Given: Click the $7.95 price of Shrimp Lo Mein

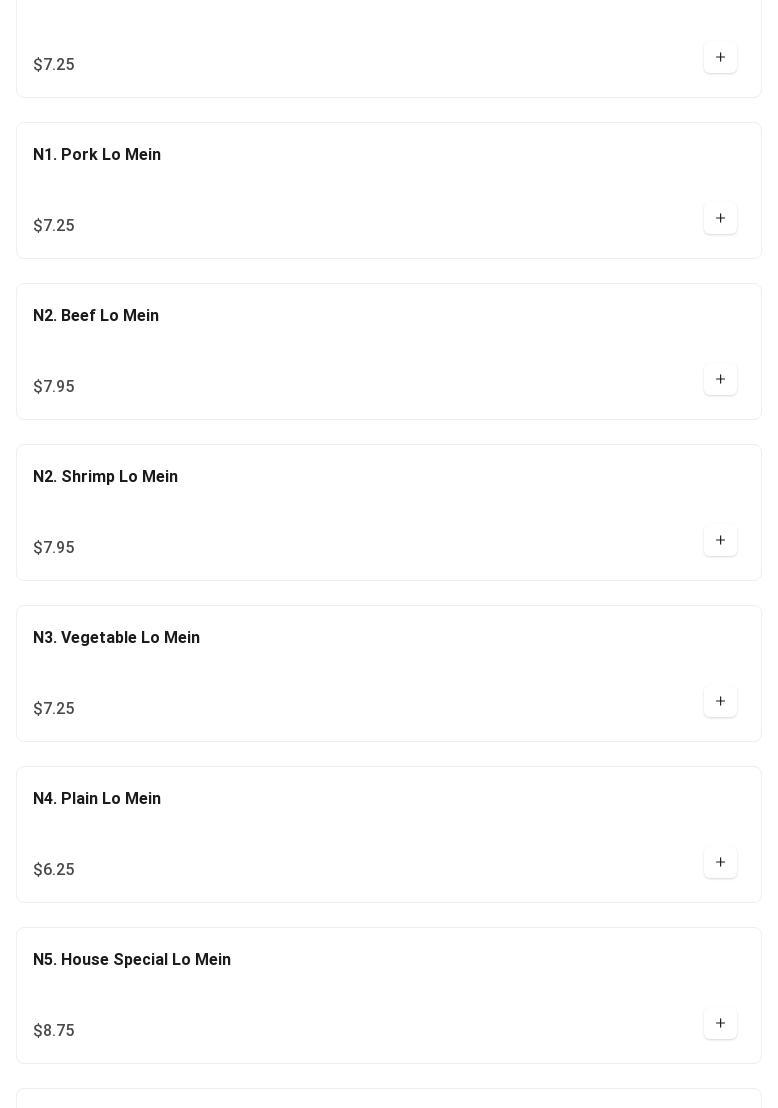Looking at the screenshot, I should [x=54, y=548].
